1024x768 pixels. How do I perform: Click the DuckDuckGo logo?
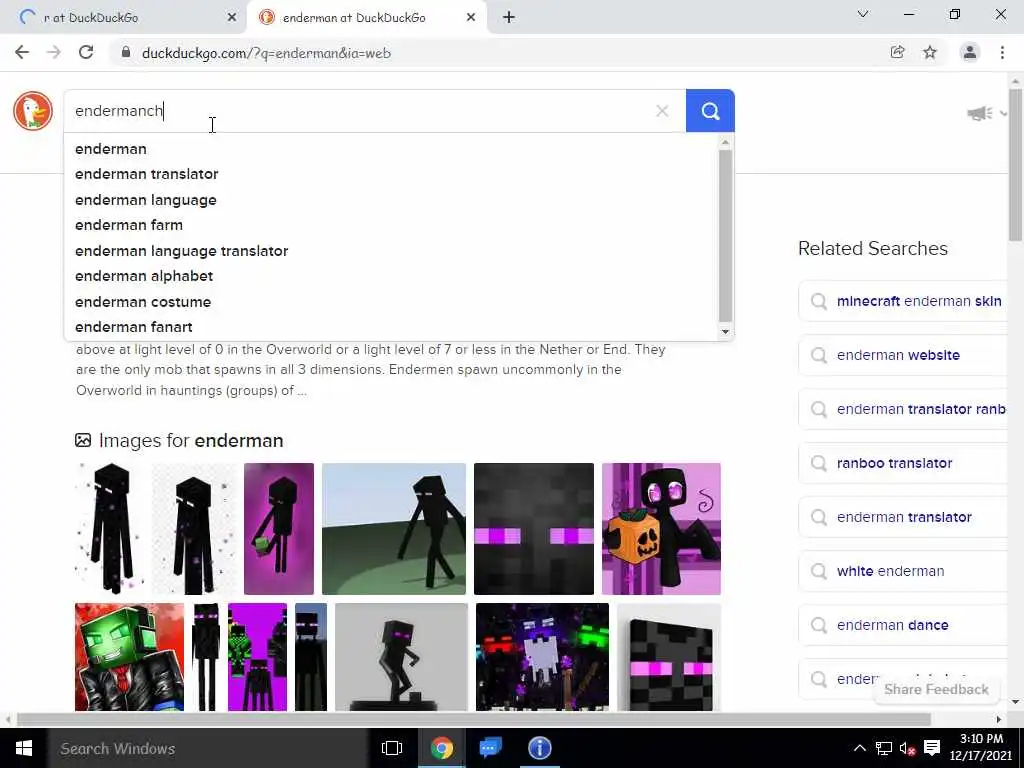(33, 111)
